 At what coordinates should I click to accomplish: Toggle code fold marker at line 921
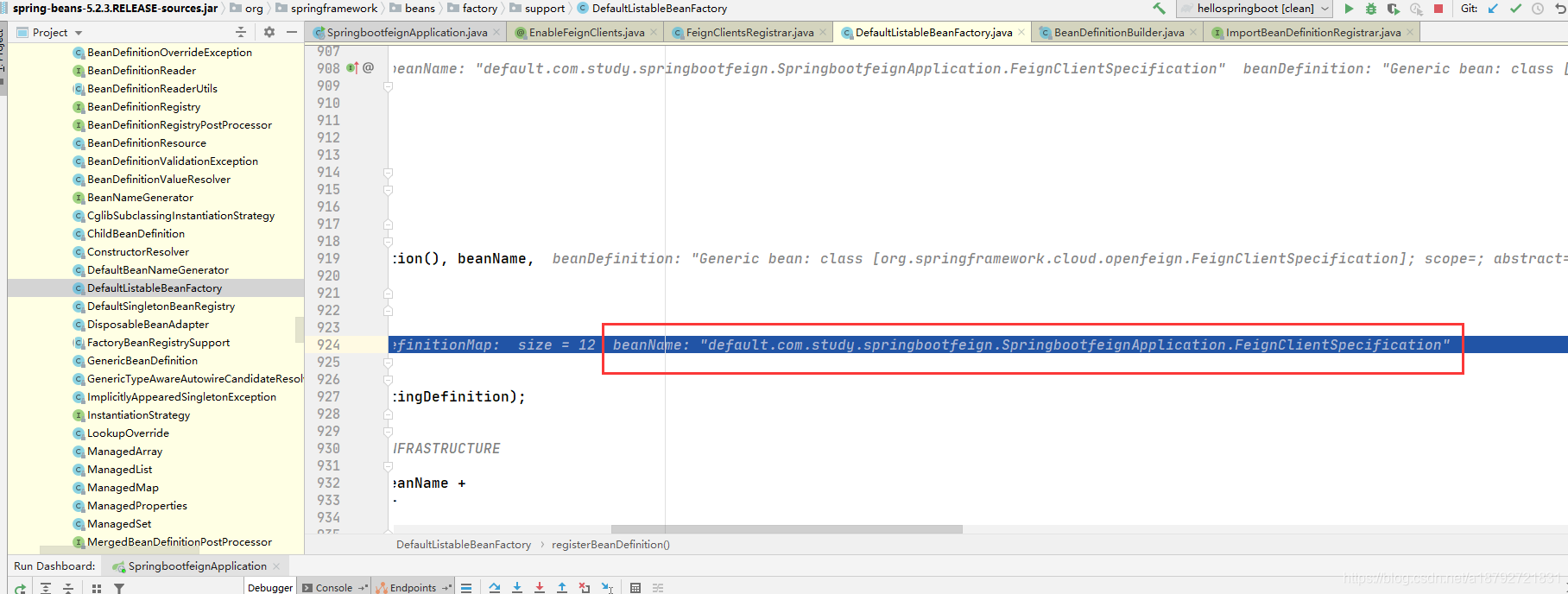pos(388,294)
